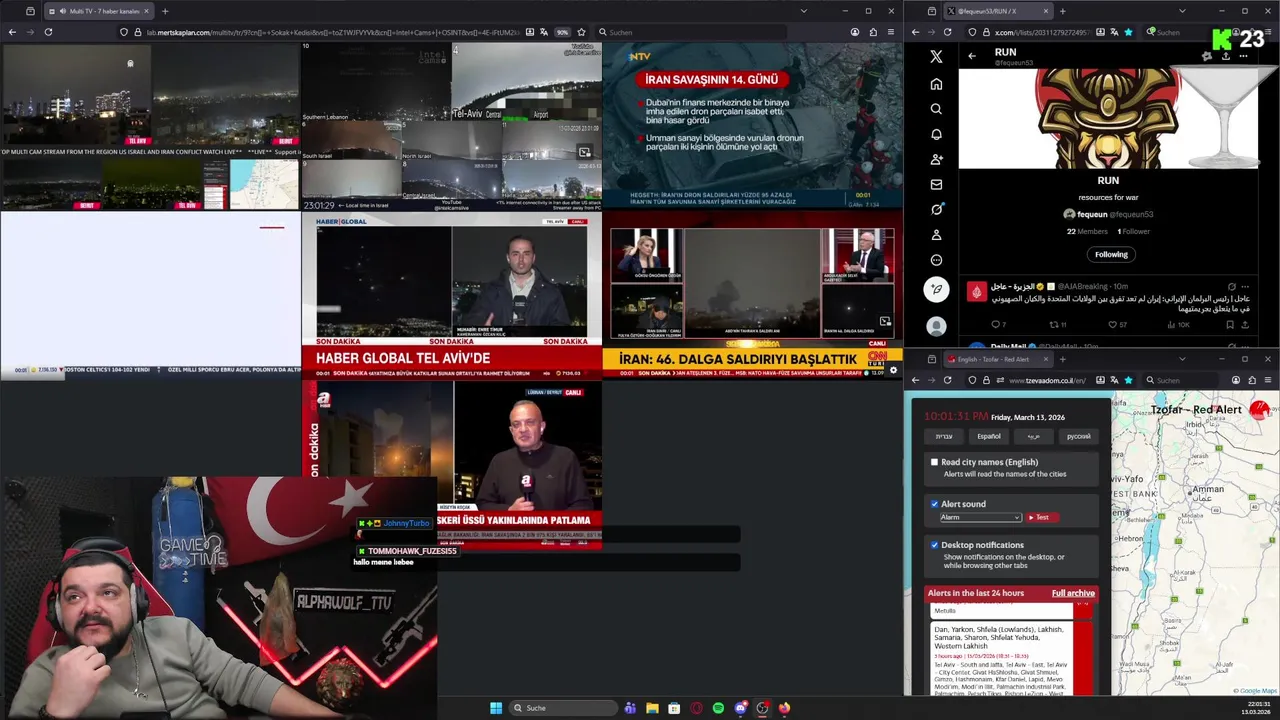The image size is (1280, 720).
Task: Compose a new post with feather button
Action: tap(936, 289)
